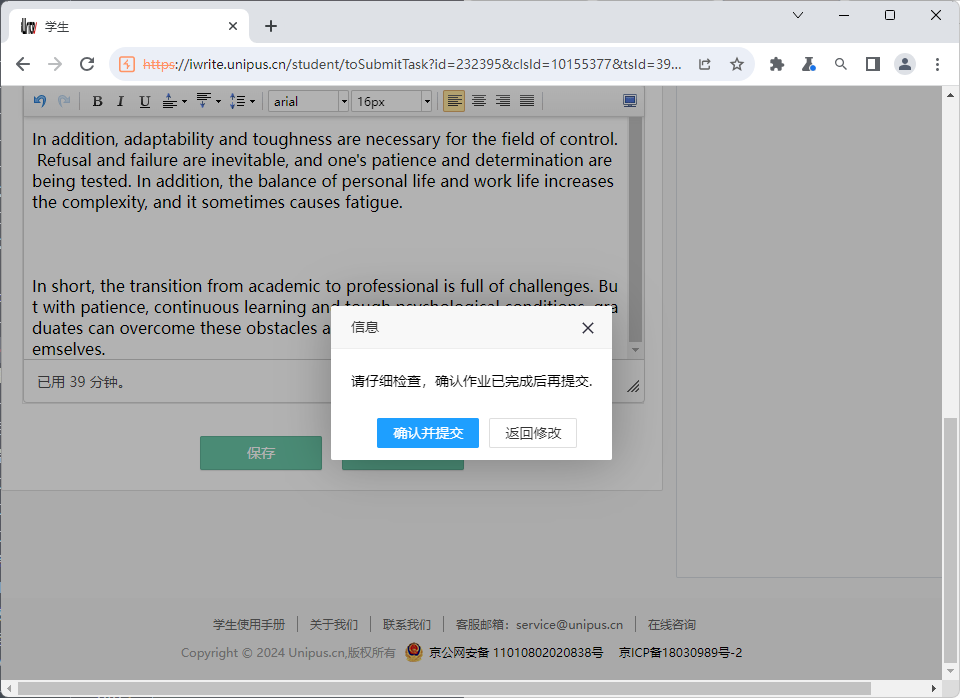Right-align the selected text
960x698 pixels.
point(503,100)
